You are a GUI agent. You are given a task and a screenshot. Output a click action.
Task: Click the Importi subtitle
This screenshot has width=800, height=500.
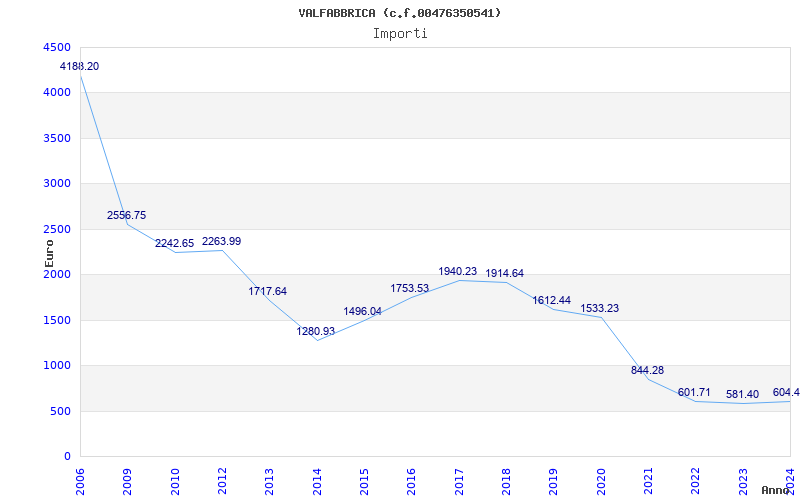point(400,34)
